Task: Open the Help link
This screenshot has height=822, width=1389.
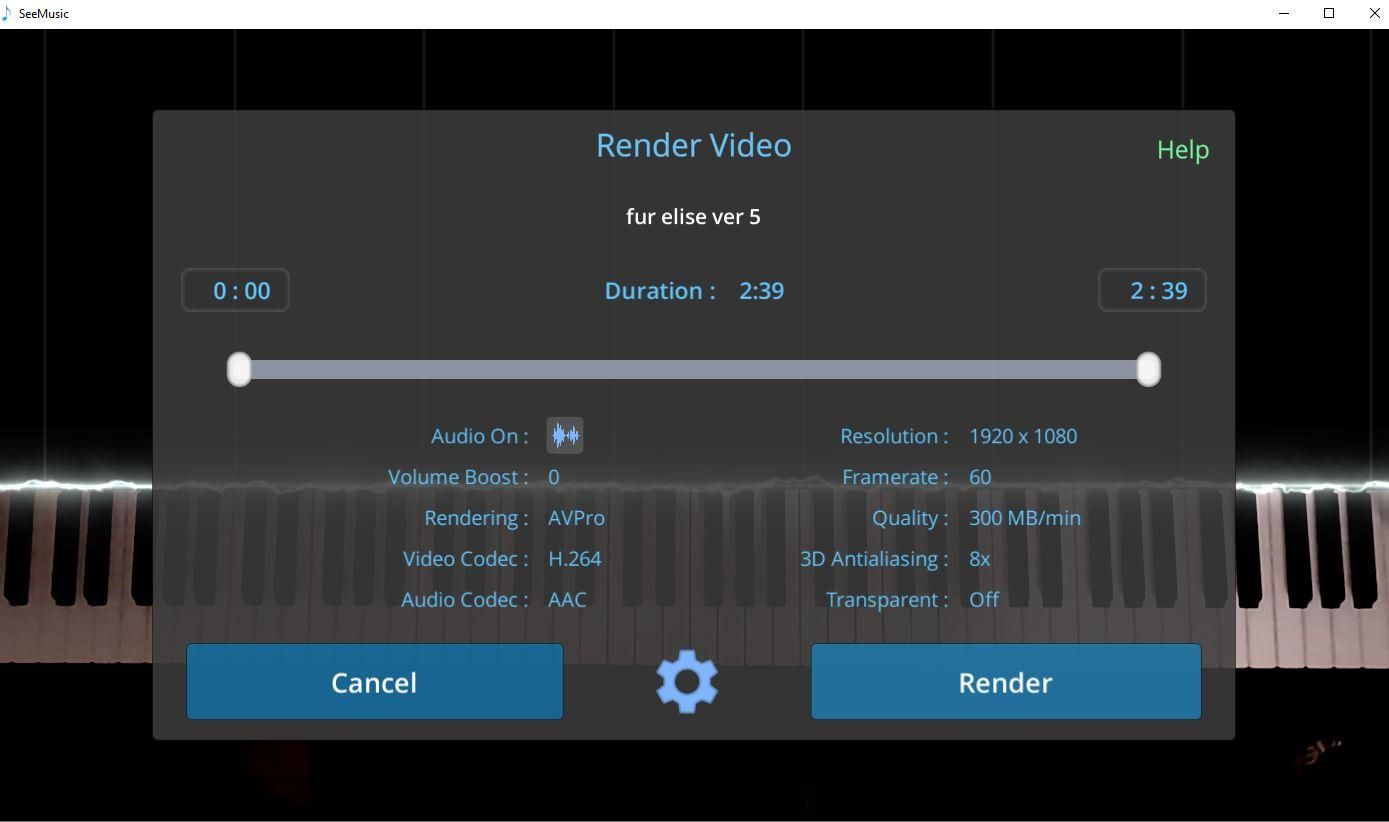Action: (1183, 150)
